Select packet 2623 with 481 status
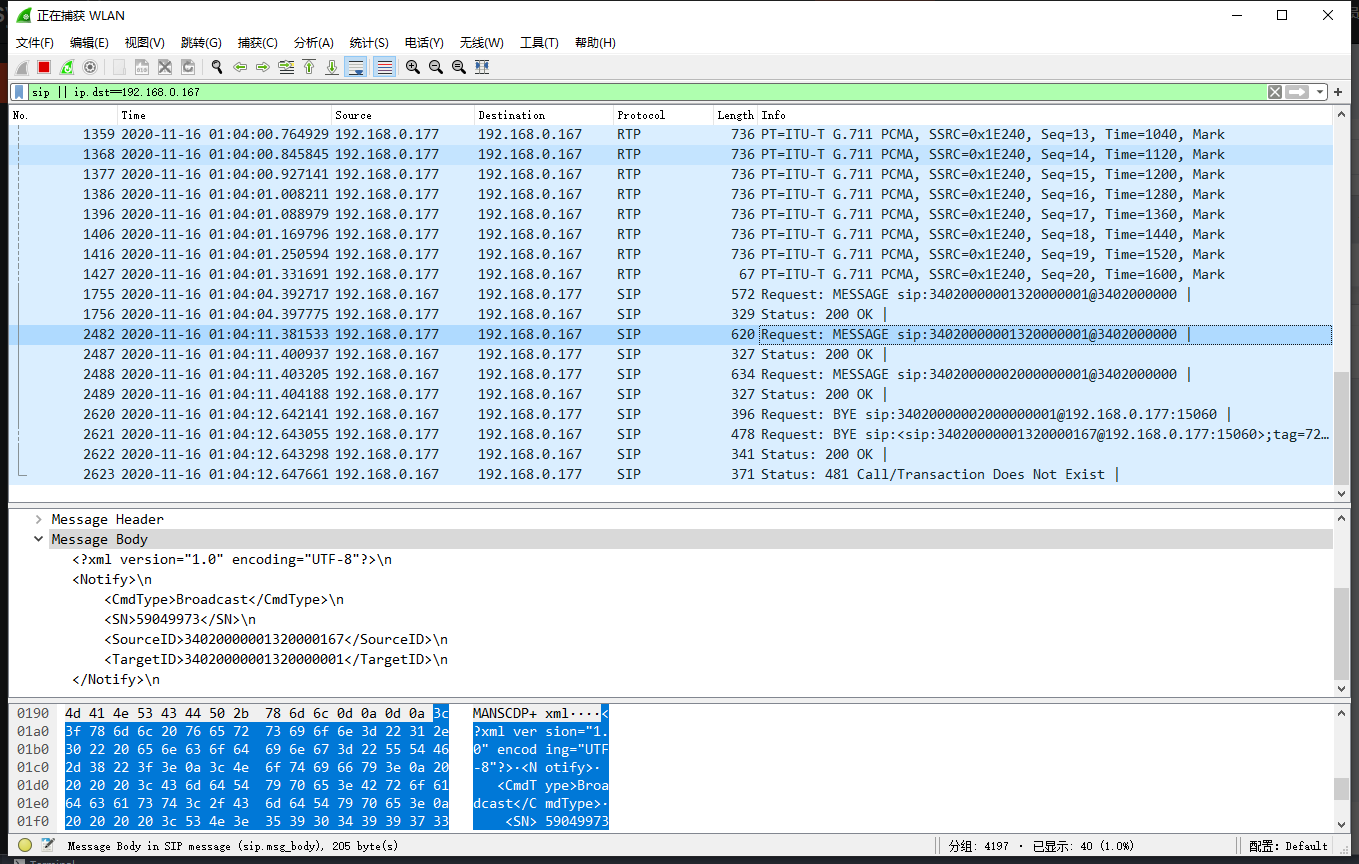The width and height of the screenshot is (1359, 864). 670,474
